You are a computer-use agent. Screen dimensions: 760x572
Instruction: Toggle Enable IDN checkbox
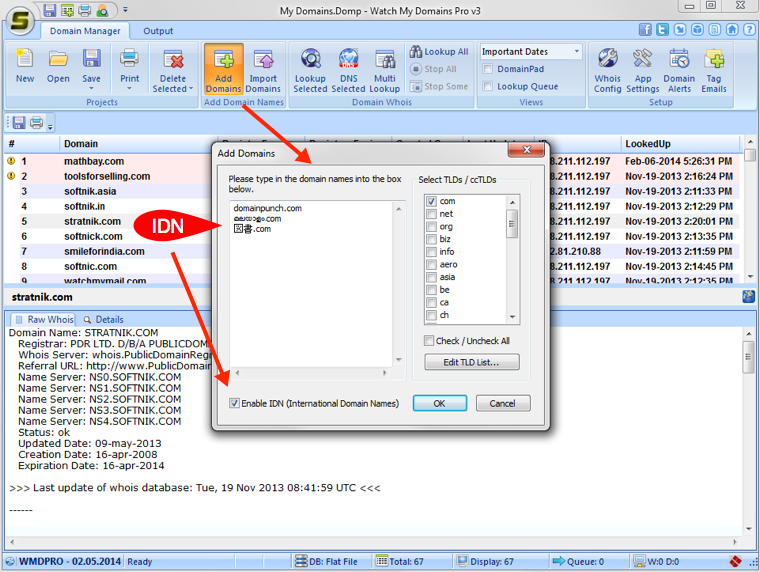pyautogui.click(x=234, y=403)
